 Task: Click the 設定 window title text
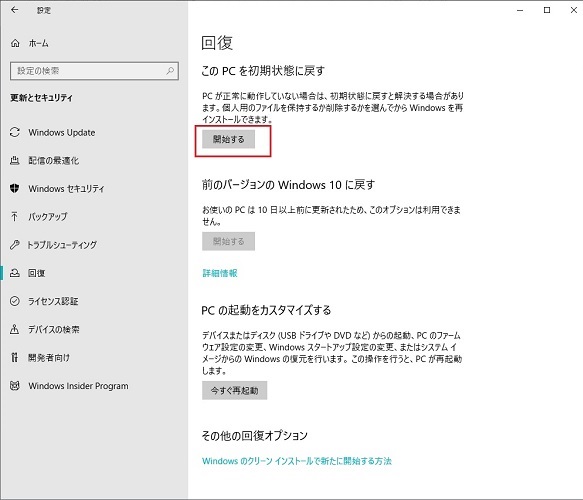[x=44, y=10]
